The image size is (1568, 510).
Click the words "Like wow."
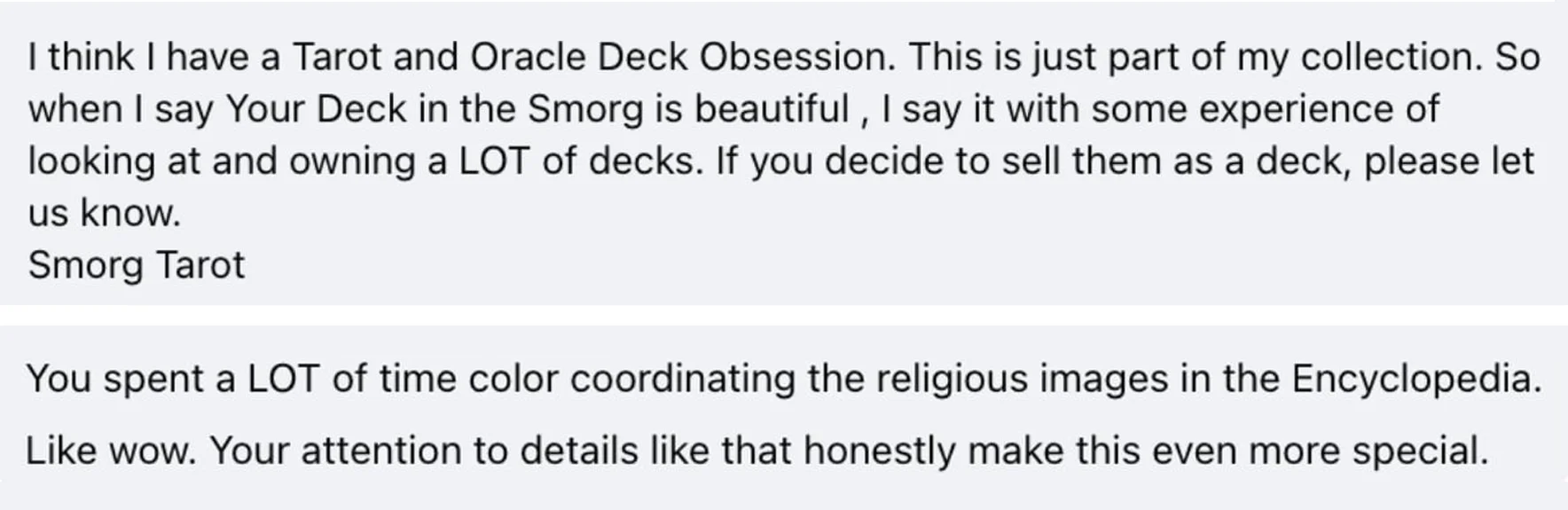110,451
